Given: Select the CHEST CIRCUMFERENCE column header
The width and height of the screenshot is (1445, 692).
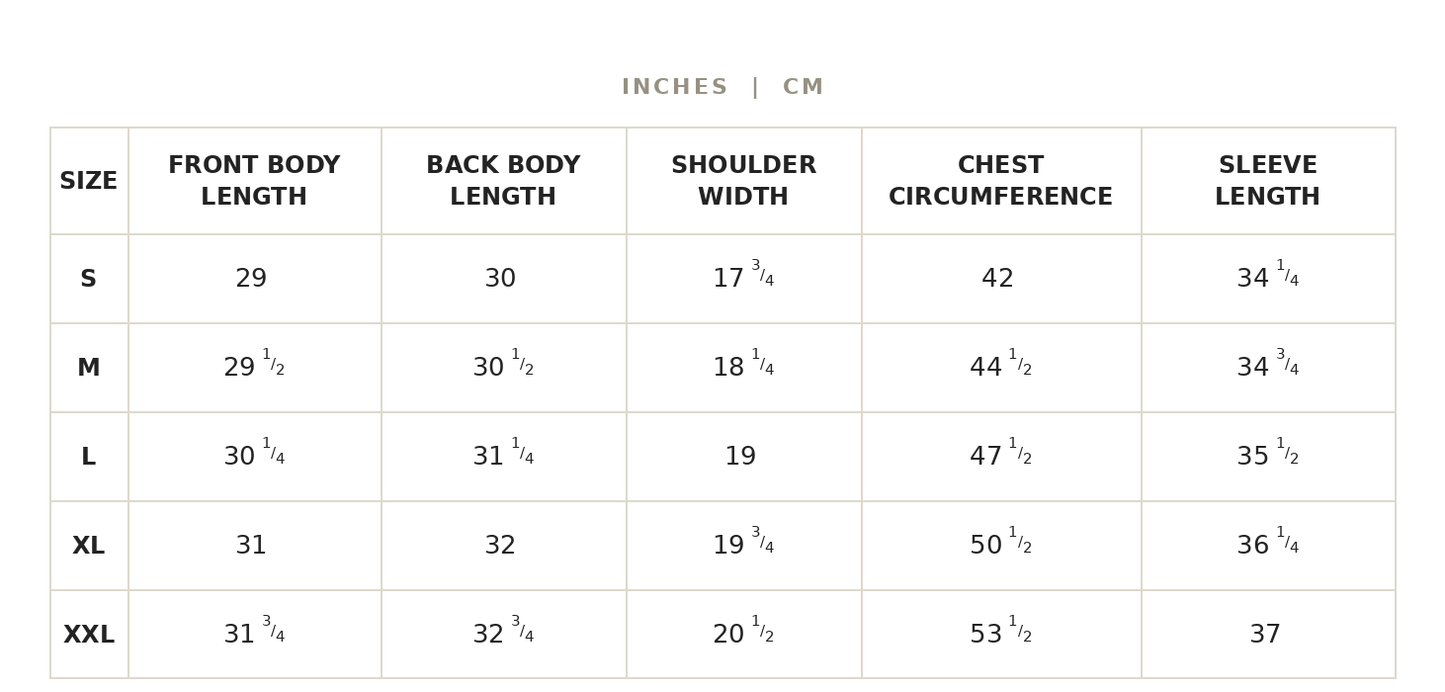Looking at the screenshot, I should (x=1001, y=182).
